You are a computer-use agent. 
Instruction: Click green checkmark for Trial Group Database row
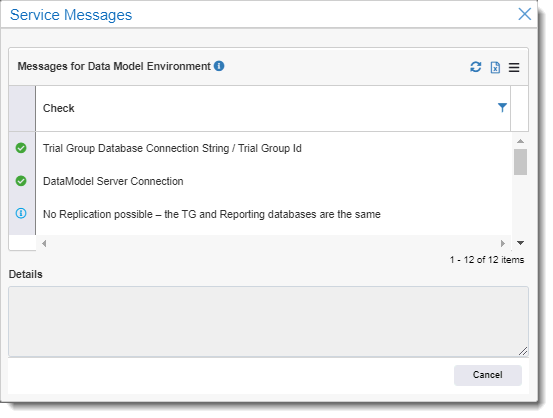pos(21,148)
